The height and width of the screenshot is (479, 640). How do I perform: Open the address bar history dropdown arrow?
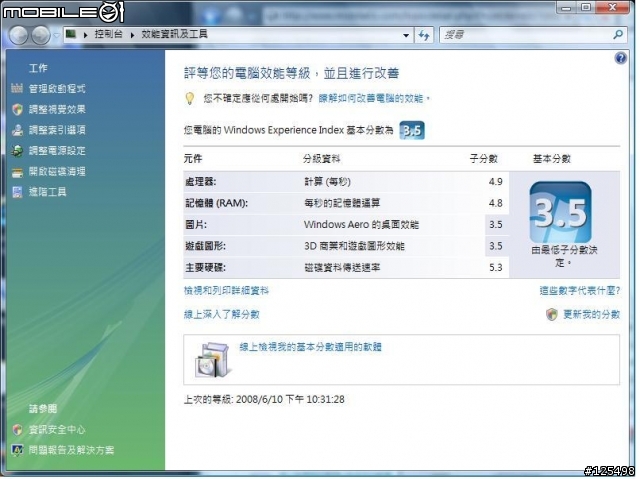point(406,35)
